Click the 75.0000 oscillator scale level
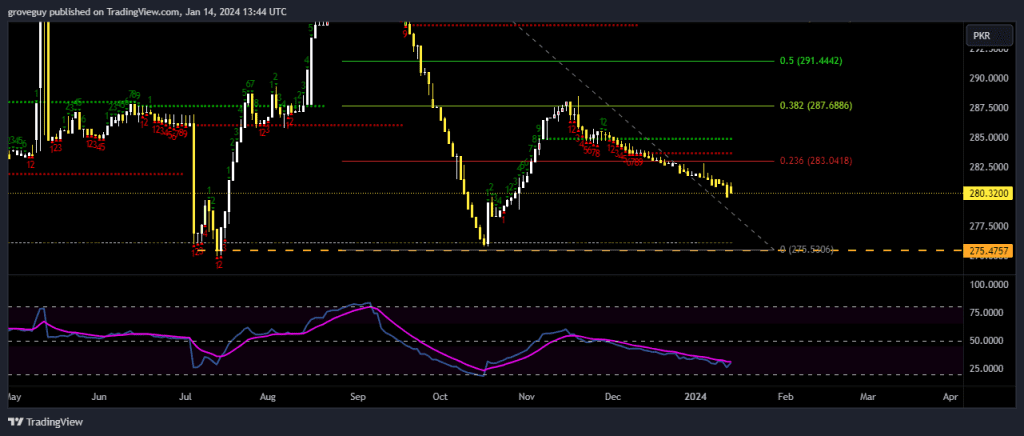 (x=988, y=313)
